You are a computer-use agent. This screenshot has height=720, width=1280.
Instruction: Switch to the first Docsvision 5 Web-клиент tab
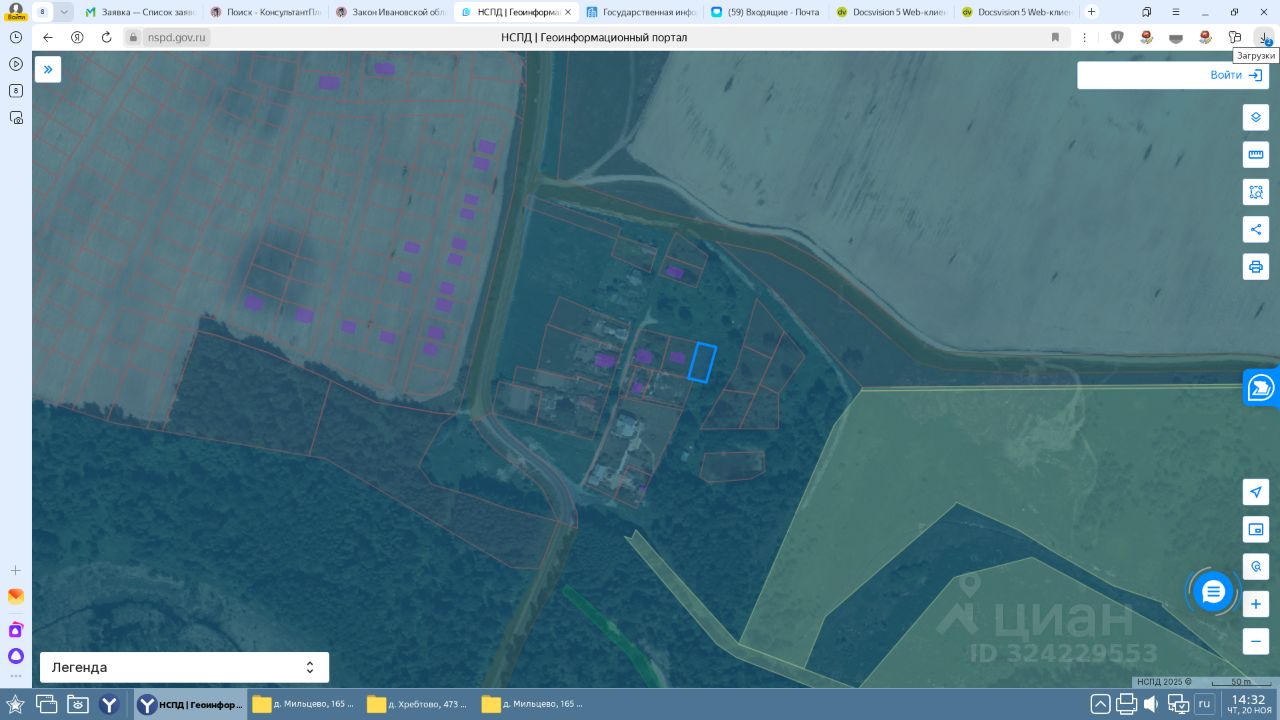coord(891,12)
